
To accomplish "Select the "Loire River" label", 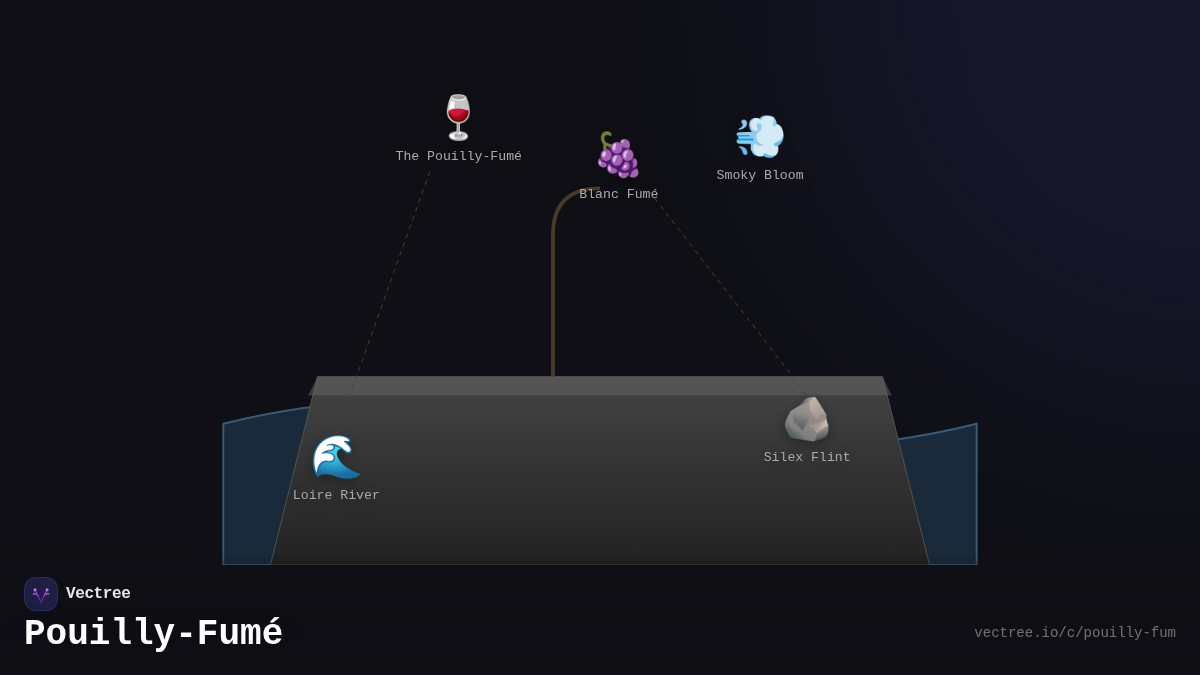I will click(x=336, y=496).
